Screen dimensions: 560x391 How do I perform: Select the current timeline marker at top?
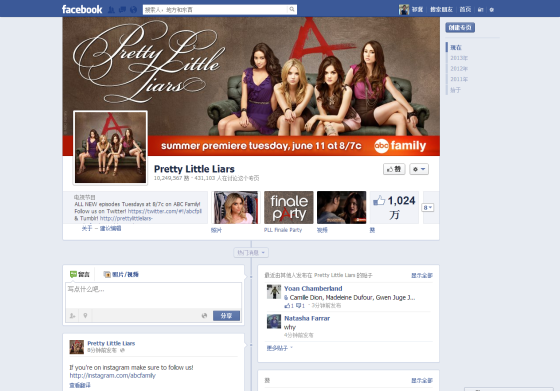pyautogui.click(x=456, y=47)
